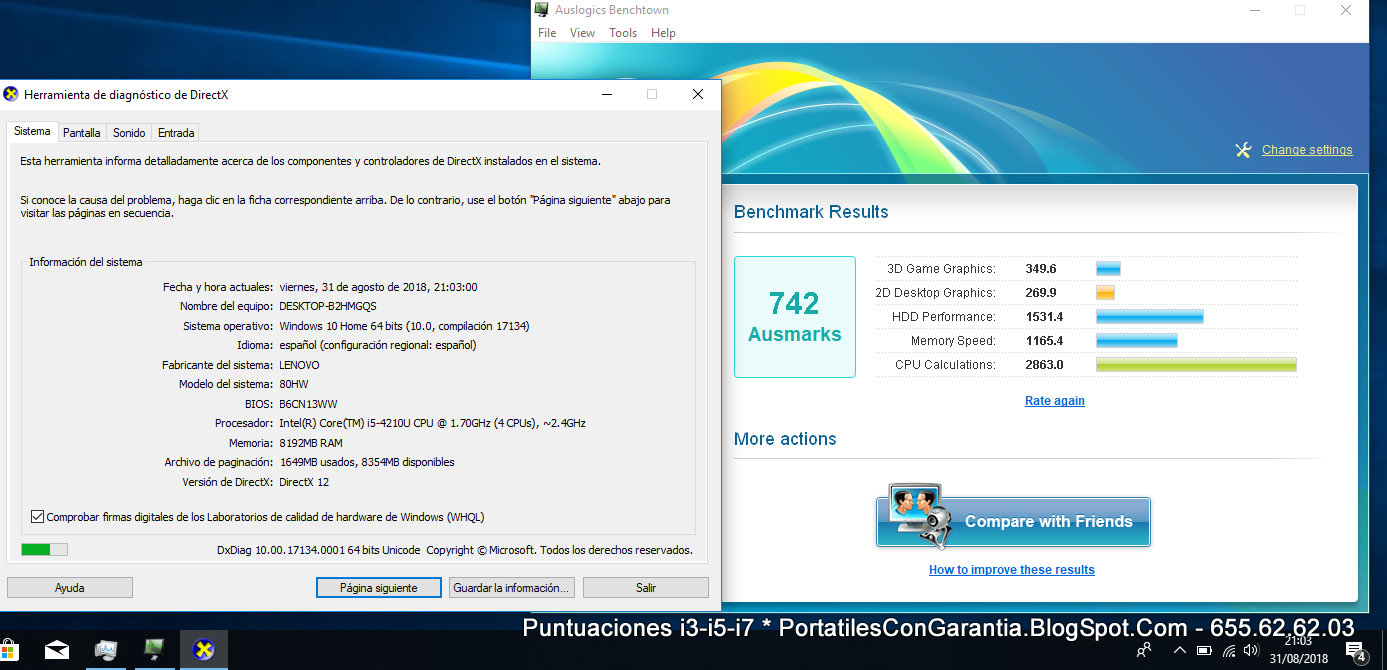Select the system model 80HW
This screenshot has height=670, width=1387.
click(295, 384)
